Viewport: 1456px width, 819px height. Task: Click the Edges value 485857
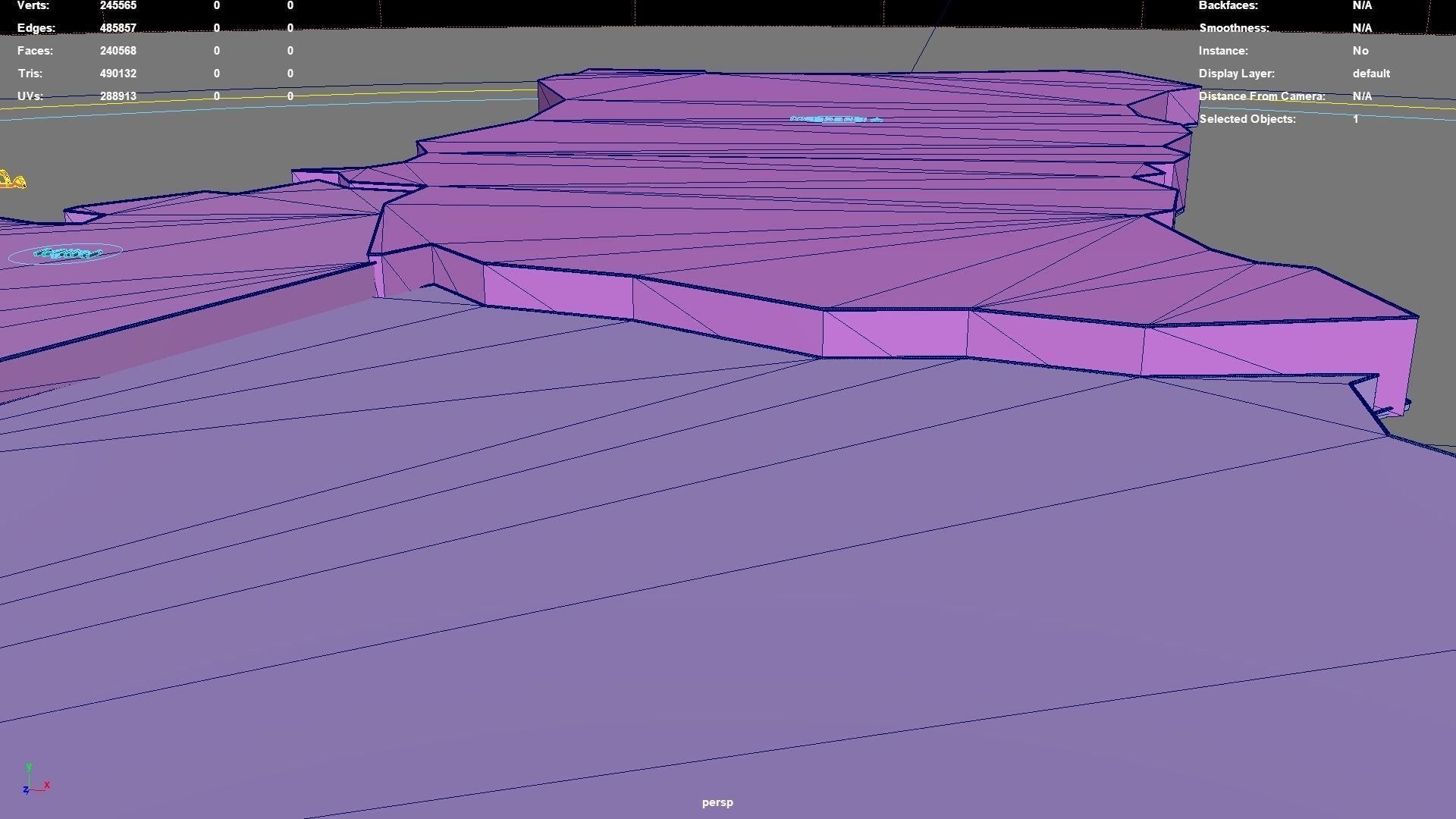click(118, 28)
